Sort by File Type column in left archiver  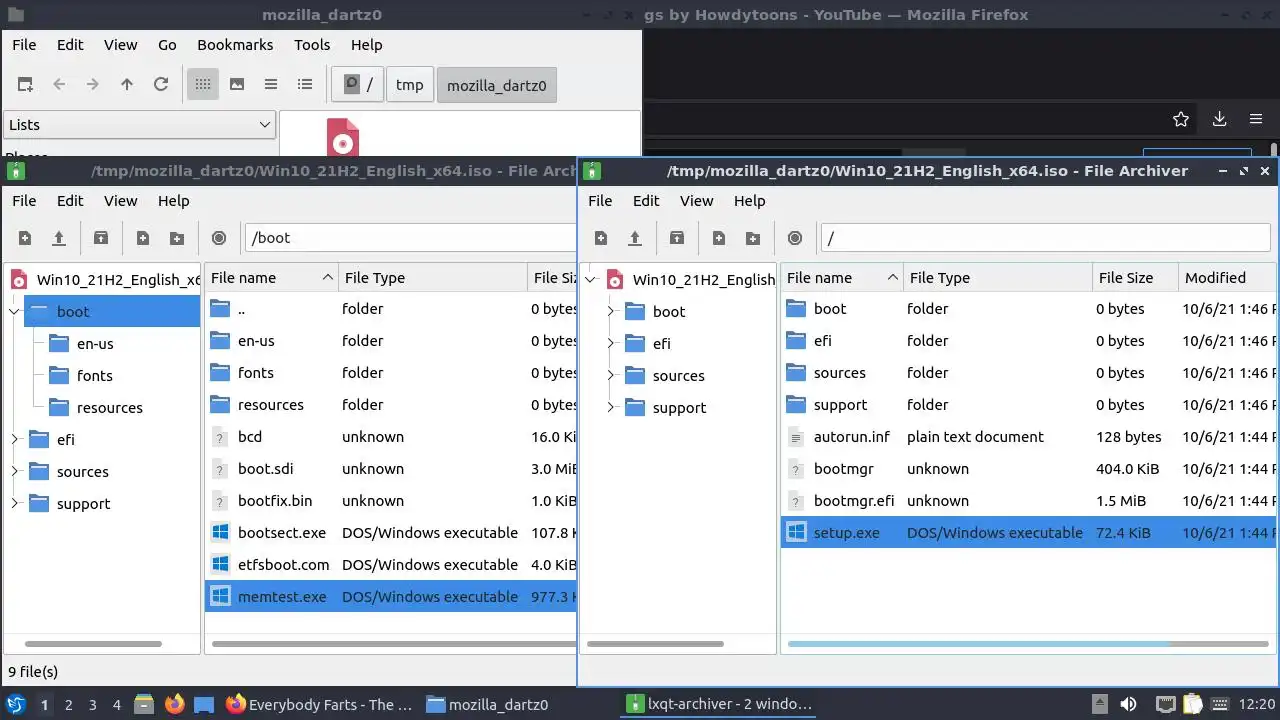(x=432, y=278)
